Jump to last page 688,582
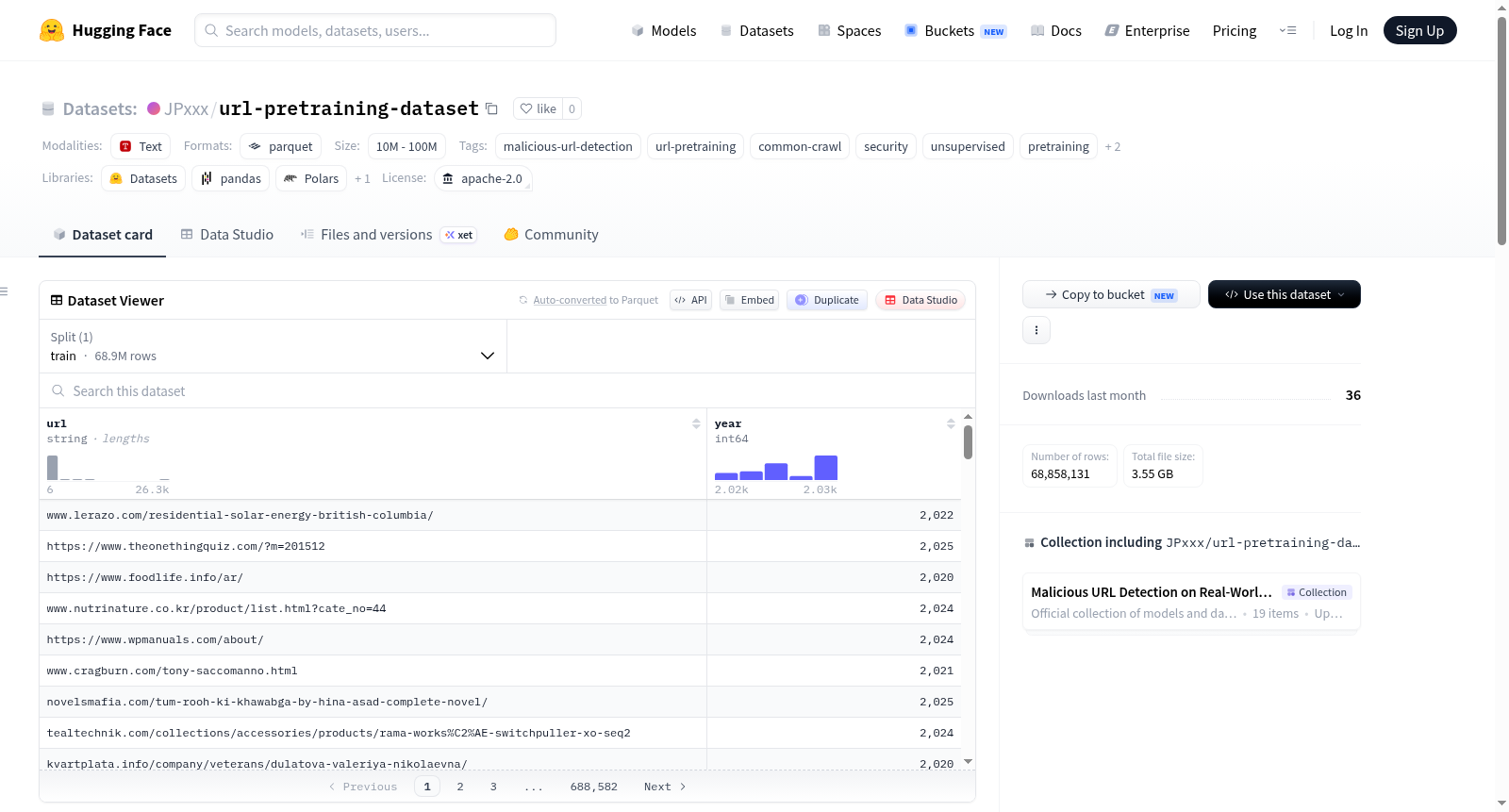 coord(594,787)
